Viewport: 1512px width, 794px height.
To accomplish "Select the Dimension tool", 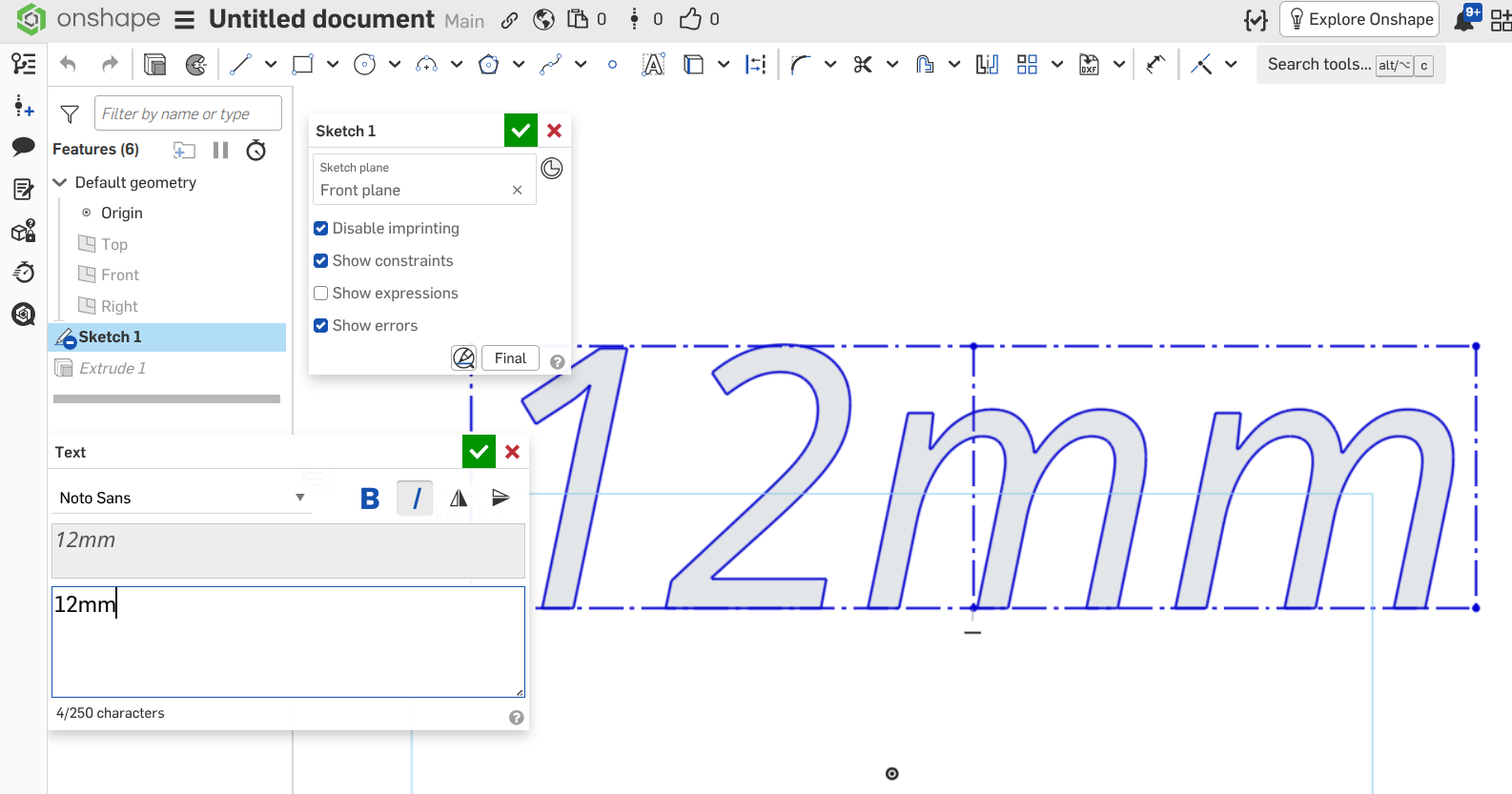I will 1155,64.
